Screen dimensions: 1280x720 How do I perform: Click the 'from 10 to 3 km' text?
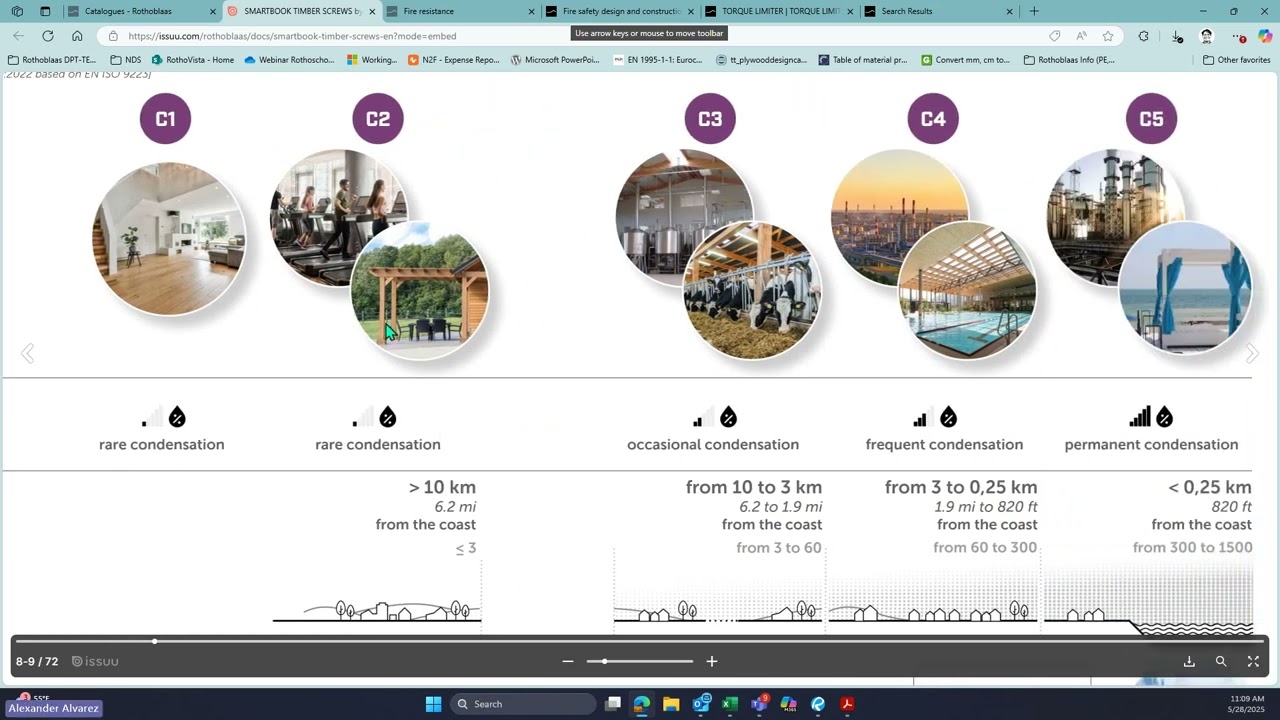click(x=754, y=487)
